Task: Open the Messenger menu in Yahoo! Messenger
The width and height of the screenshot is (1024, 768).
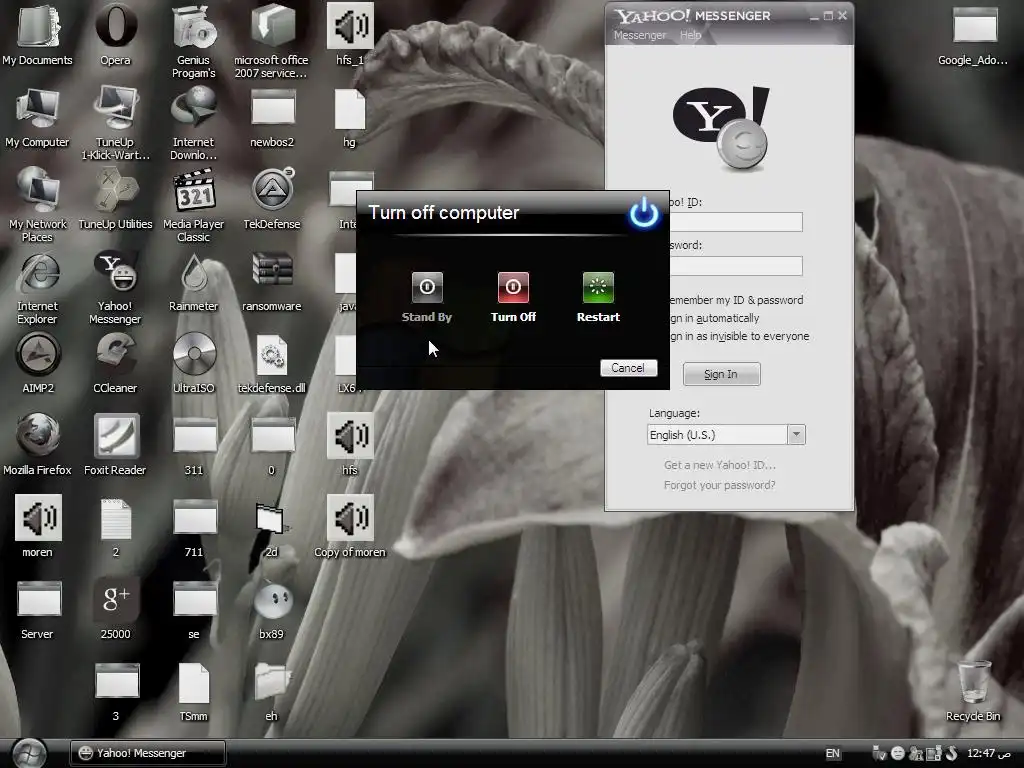Action: [x=639, y=35]
